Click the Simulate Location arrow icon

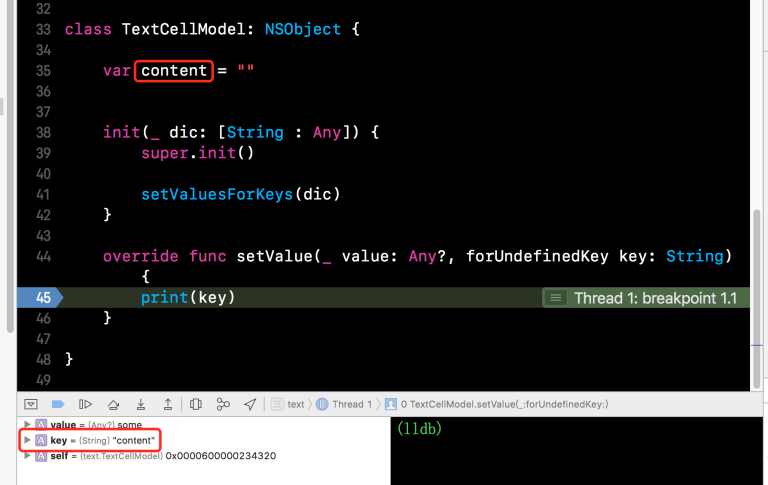[x=250, y=404]
